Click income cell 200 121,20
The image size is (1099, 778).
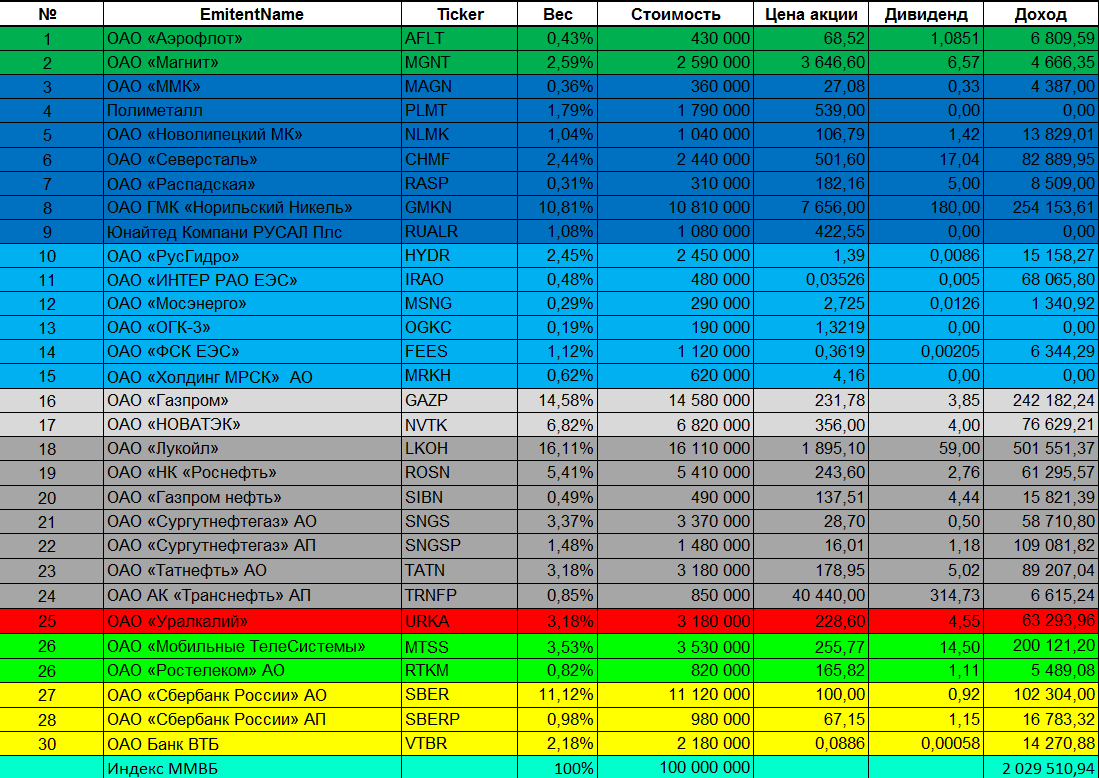[x=1041, y=646]
